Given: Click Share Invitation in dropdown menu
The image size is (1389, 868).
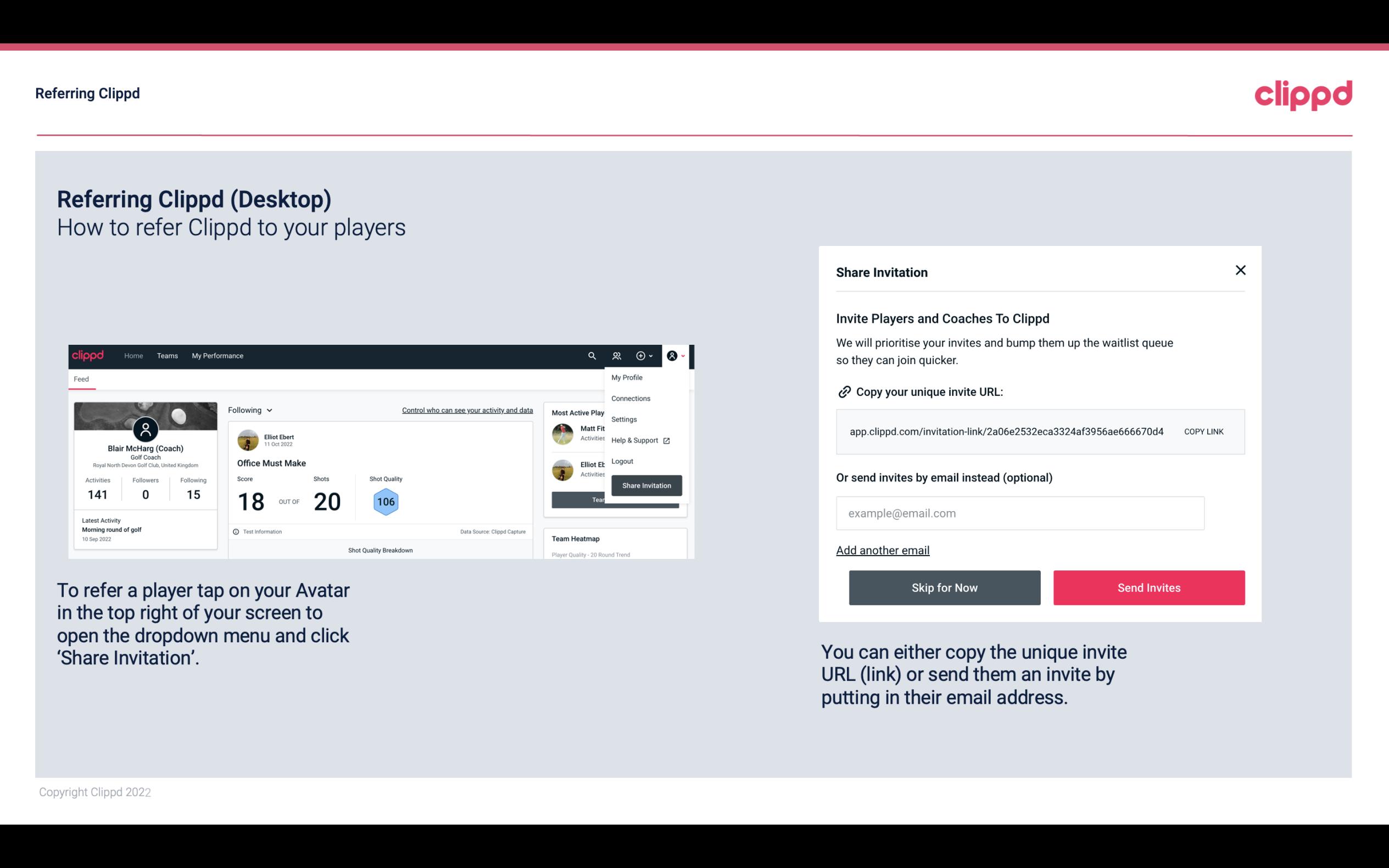Looking at the screenshot, I should click(646, 485).
